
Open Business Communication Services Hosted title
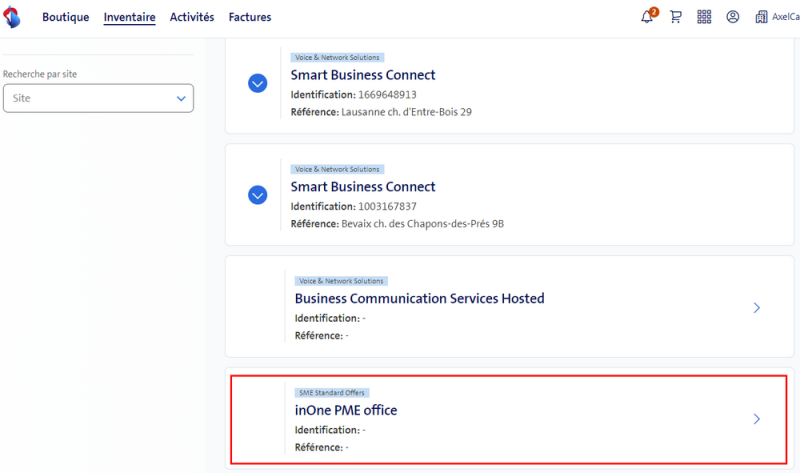419,298
